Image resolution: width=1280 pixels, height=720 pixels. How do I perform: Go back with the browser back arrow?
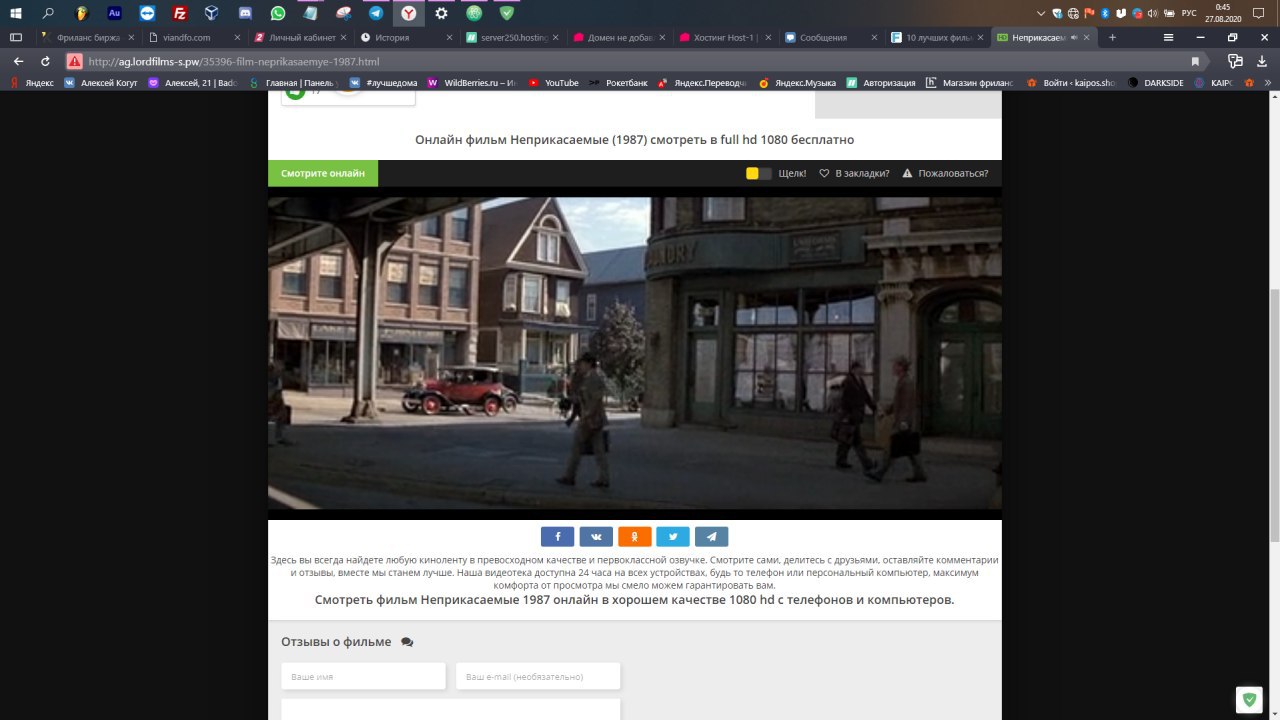17,61
